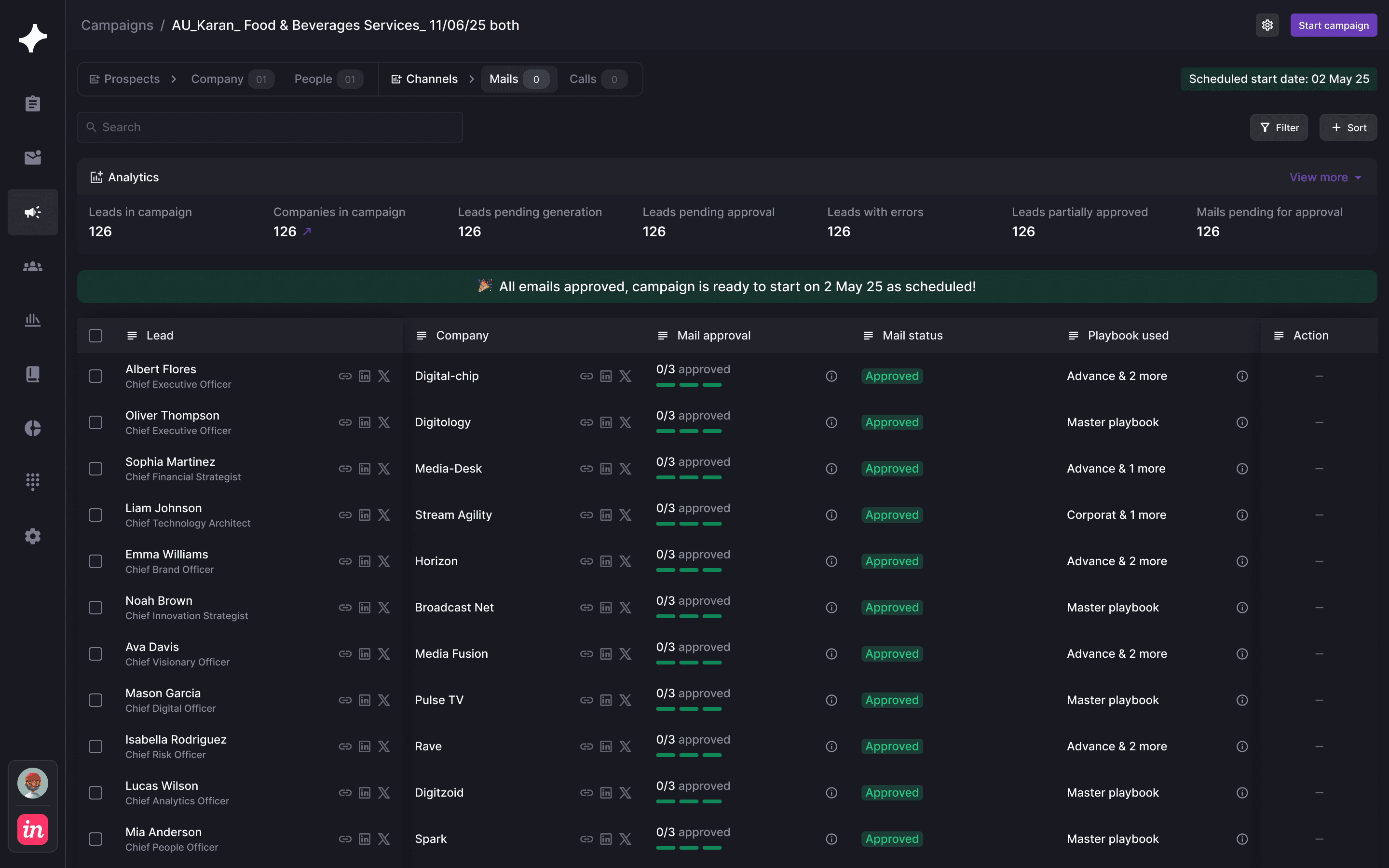Focus the Search input field

coord(270,127)
